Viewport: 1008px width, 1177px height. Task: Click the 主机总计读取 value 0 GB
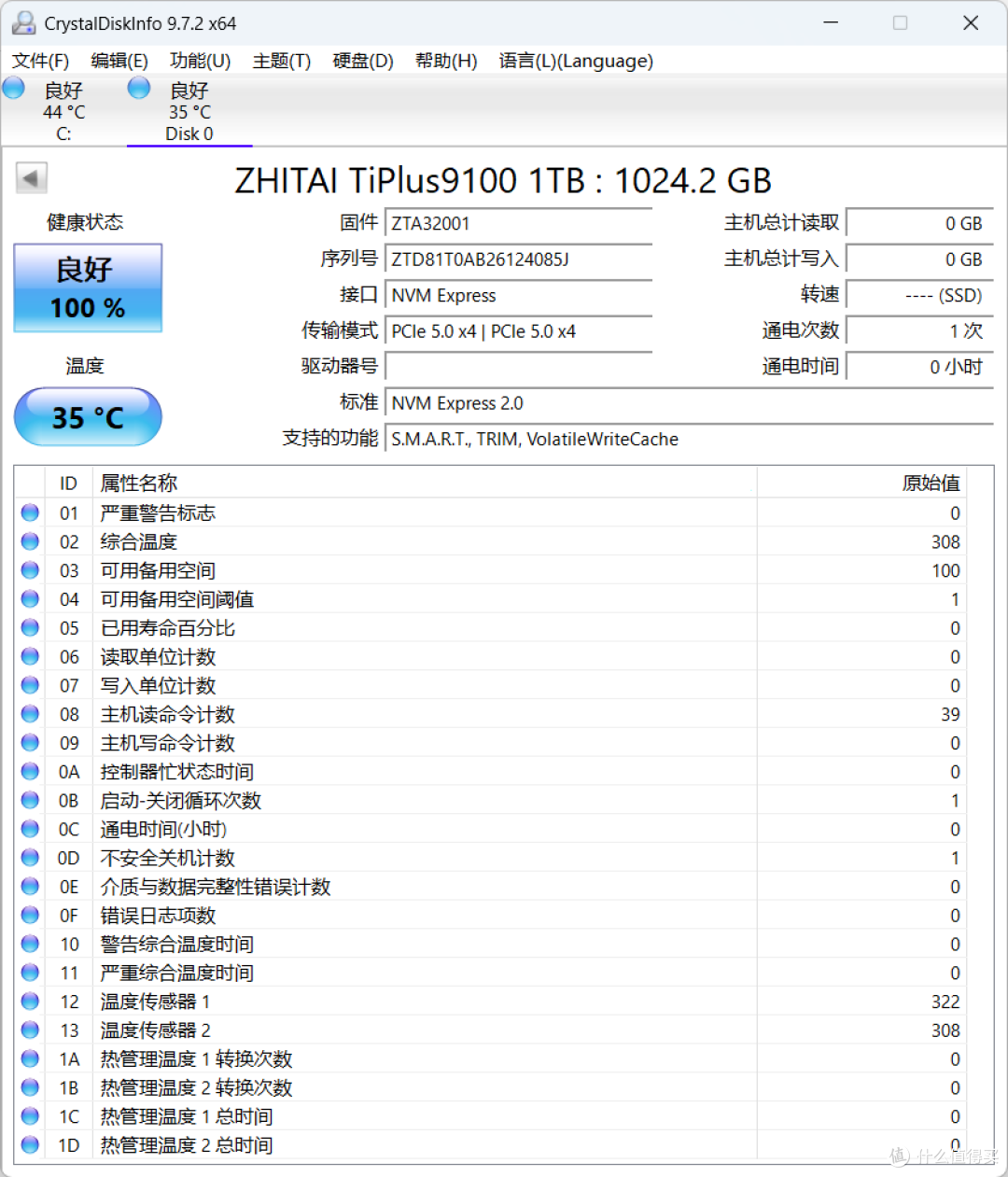coord(919,223)
